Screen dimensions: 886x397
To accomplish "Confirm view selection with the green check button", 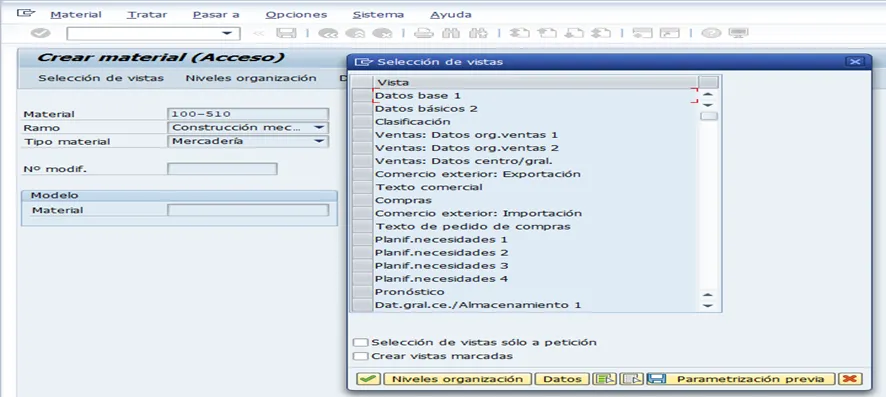I will point(368,379).
